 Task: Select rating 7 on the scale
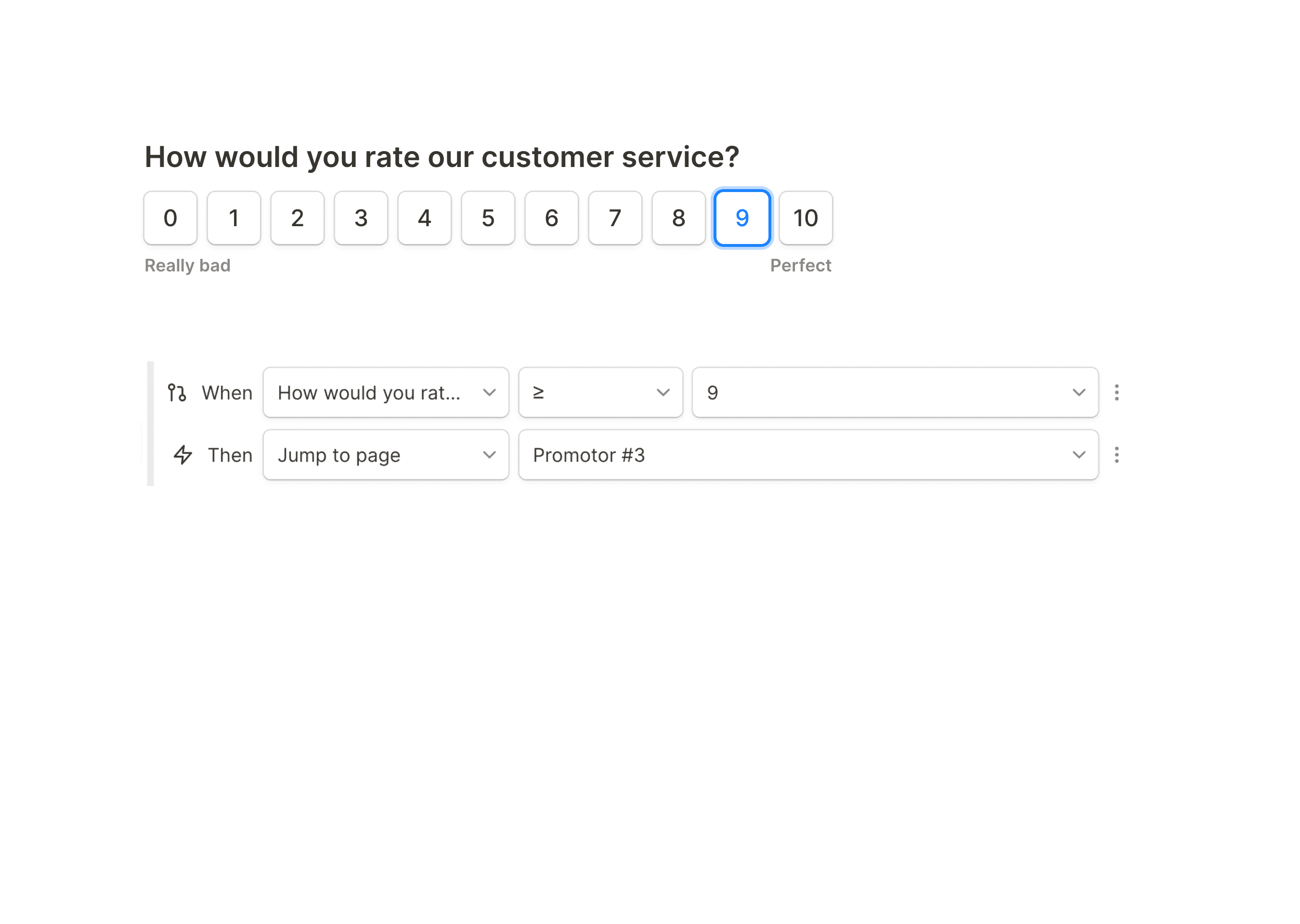pos(615,218)
